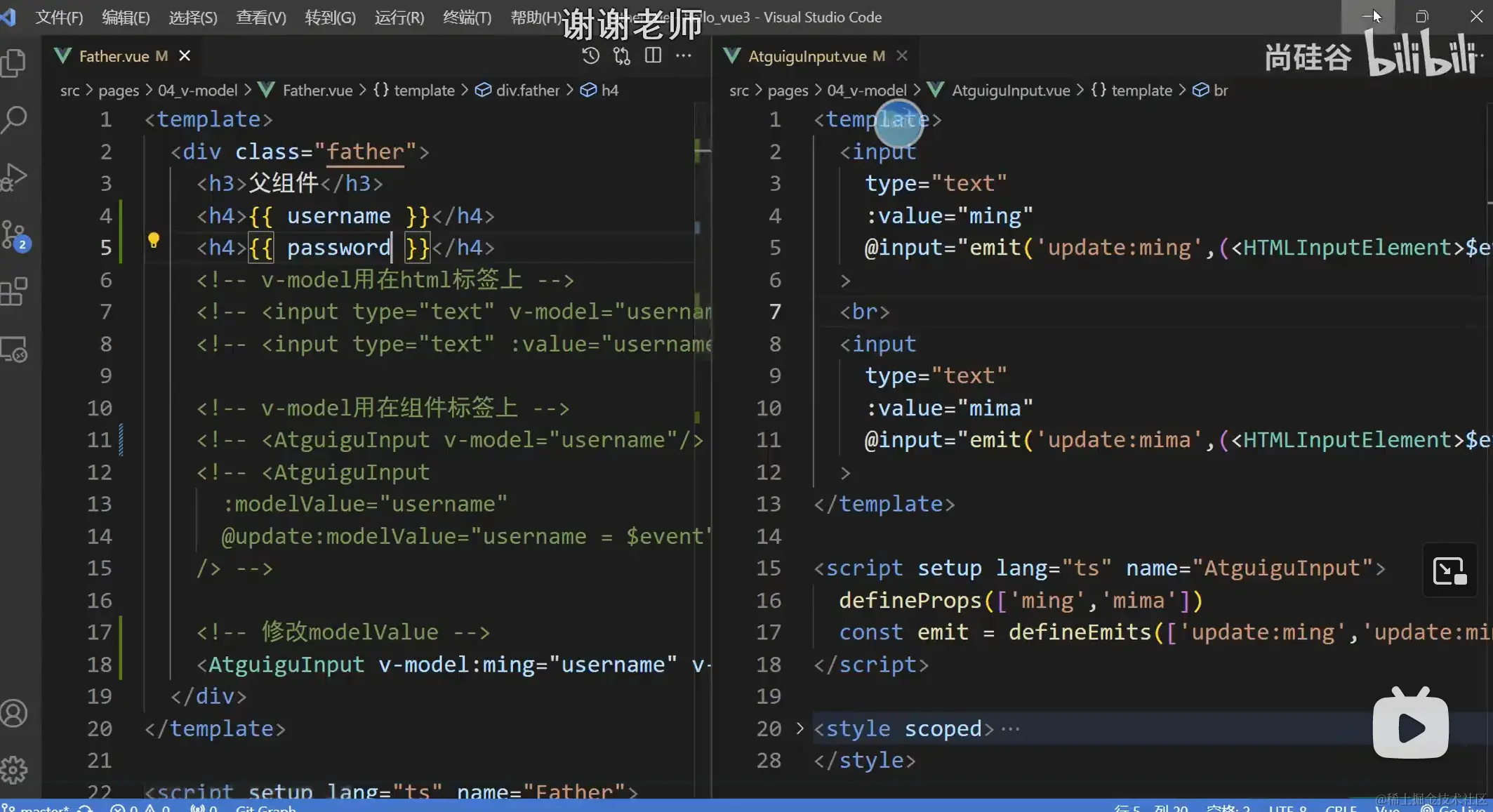The image size is (1493, 812).
Task: Toggle the picture-in-picture overlay button
Action: coord(1449,571)
